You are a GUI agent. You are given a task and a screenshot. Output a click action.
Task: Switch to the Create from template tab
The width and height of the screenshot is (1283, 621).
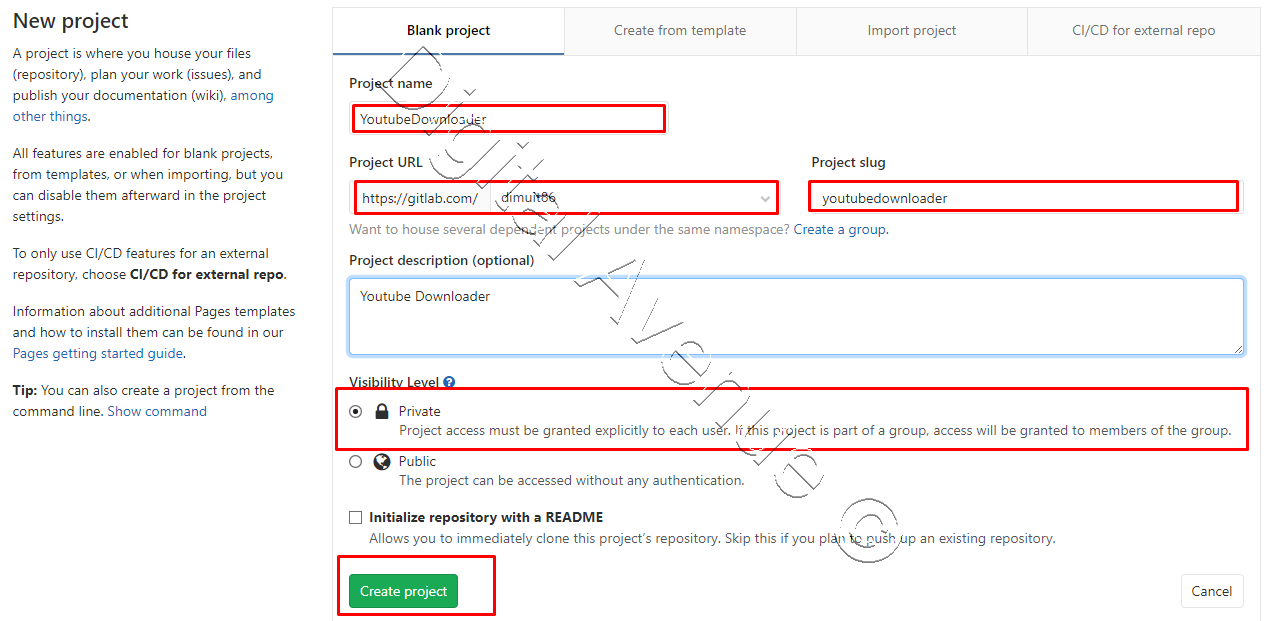[680, 30]
